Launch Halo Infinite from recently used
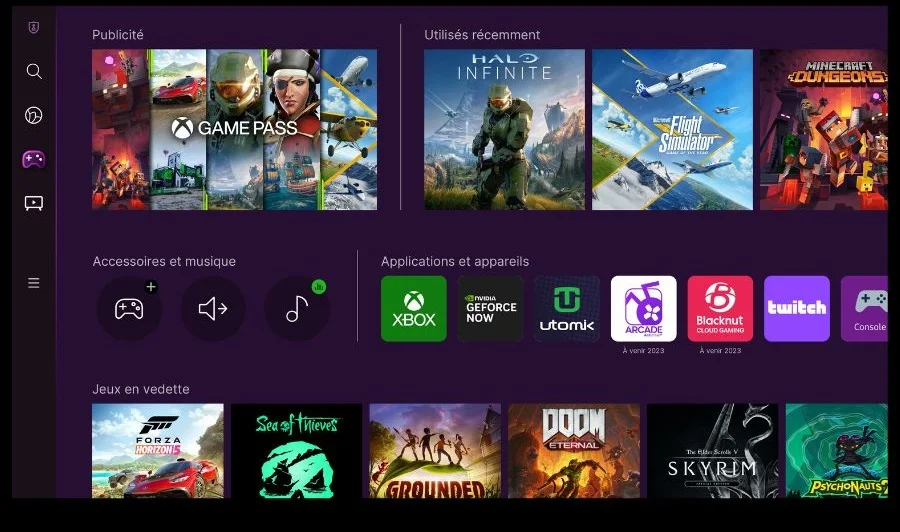The image size is (900, 532). [x=505, y=129]
